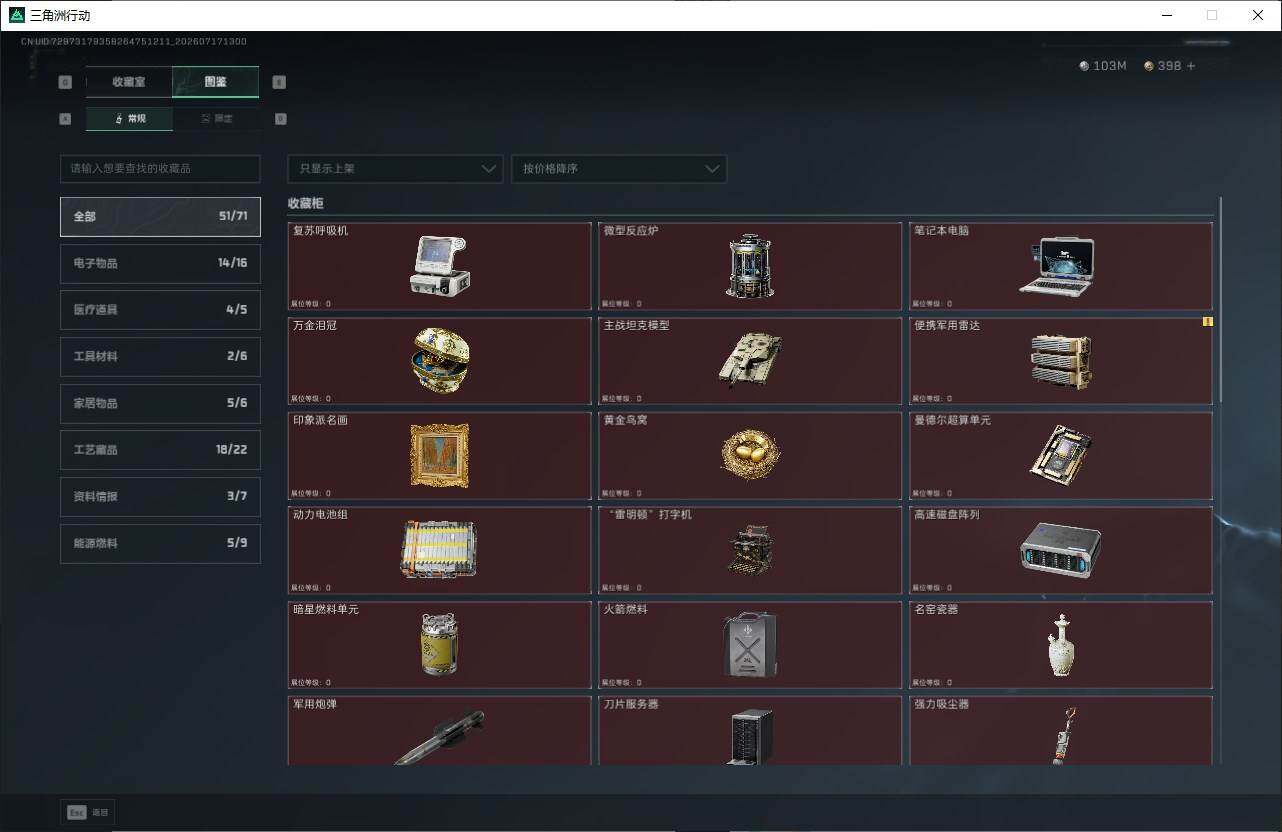This screenshot has height=832, width=1282.
Task: Select the 电子物品 category
Action: click(x=160, y=263)
